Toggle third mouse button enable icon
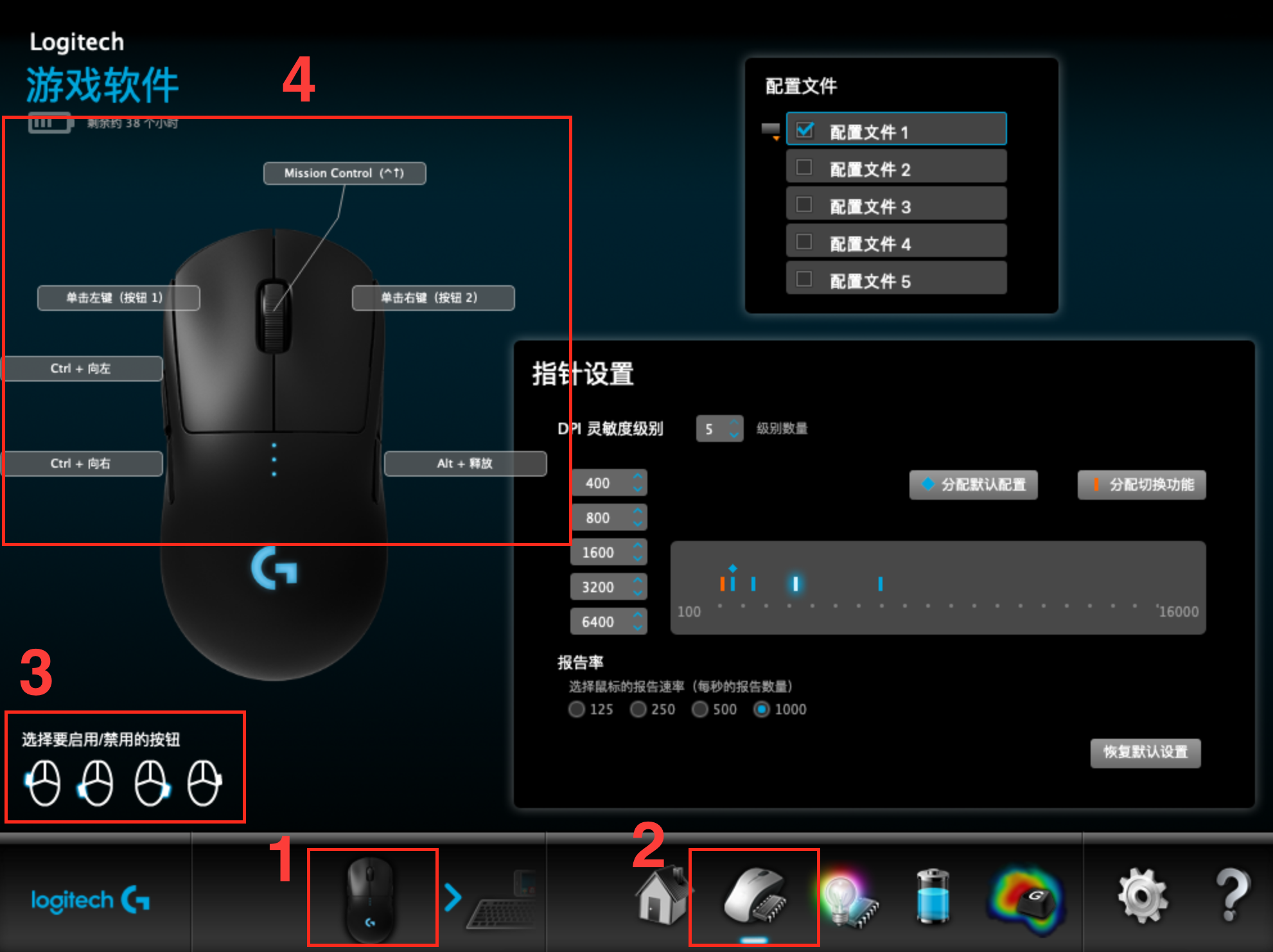The width and height of the screenshot is (1273, 952). 152,782
